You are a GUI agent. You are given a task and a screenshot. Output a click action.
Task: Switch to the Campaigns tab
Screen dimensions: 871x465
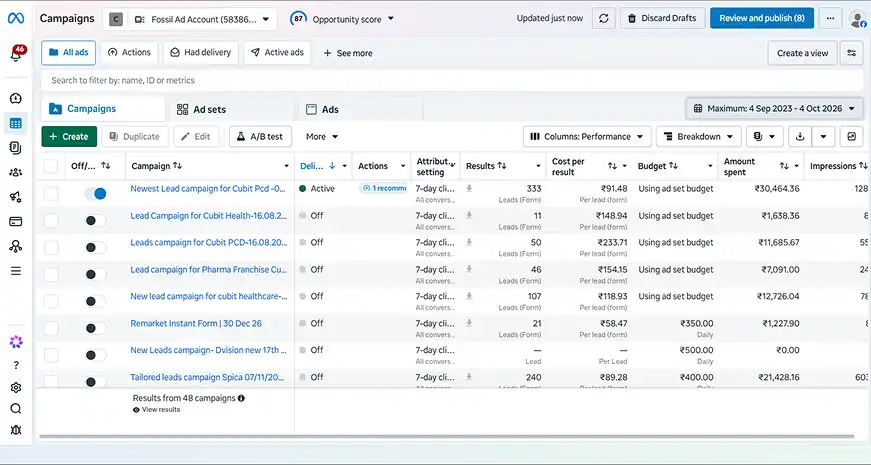pos(103,109)
